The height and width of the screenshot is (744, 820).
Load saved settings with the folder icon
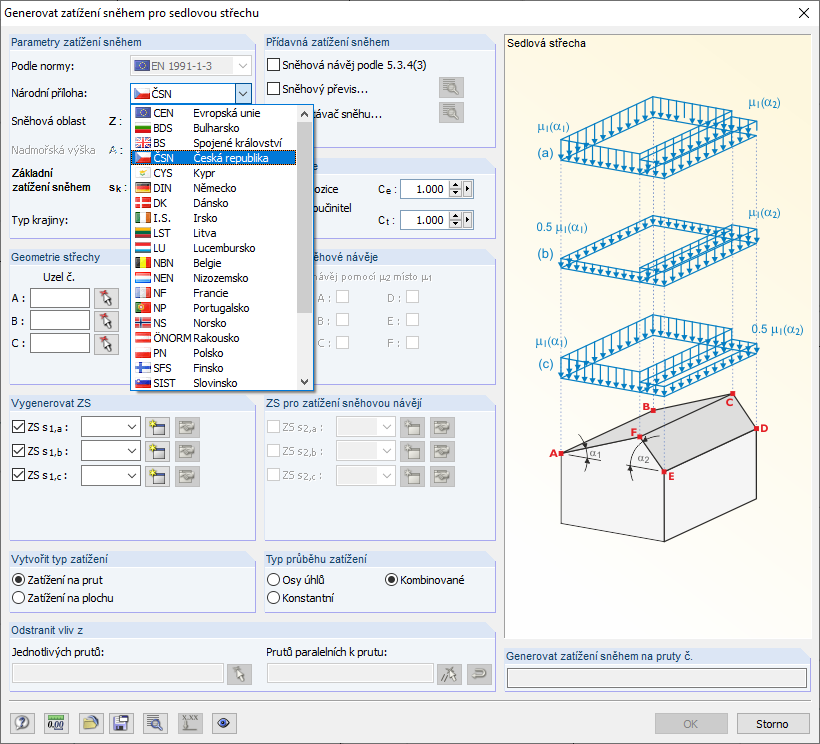pyautogui.click(x=91, y=723)
